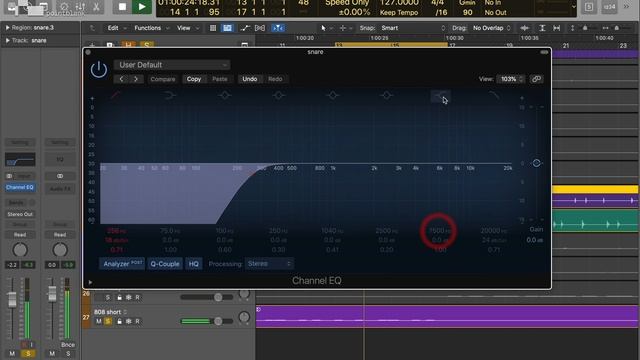Enable the low-pass filter band icon
The height and width of the screenshot is (360, 640).
click(494, 95)
